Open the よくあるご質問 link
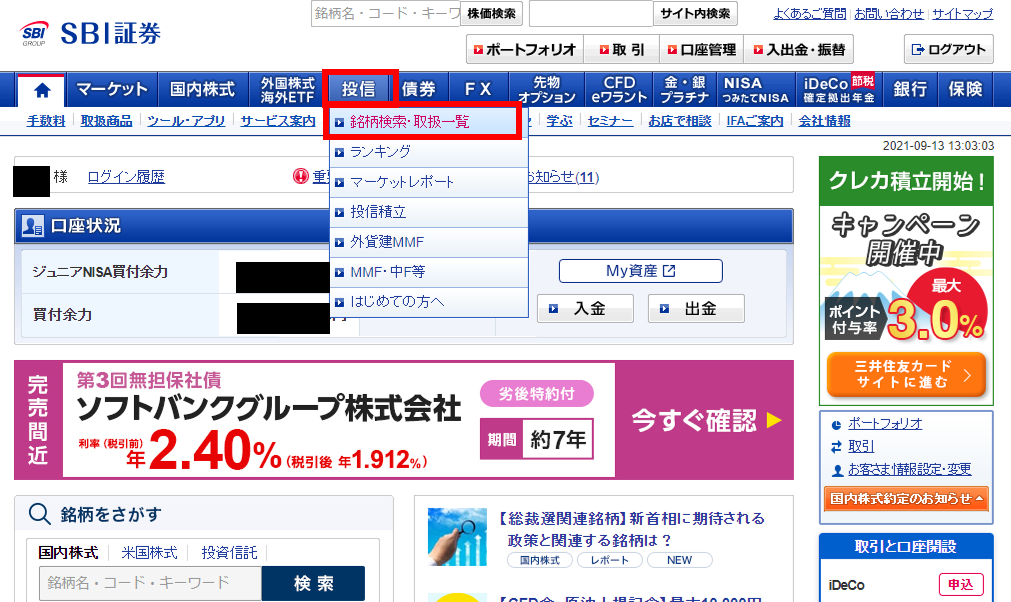 [809, 14]
